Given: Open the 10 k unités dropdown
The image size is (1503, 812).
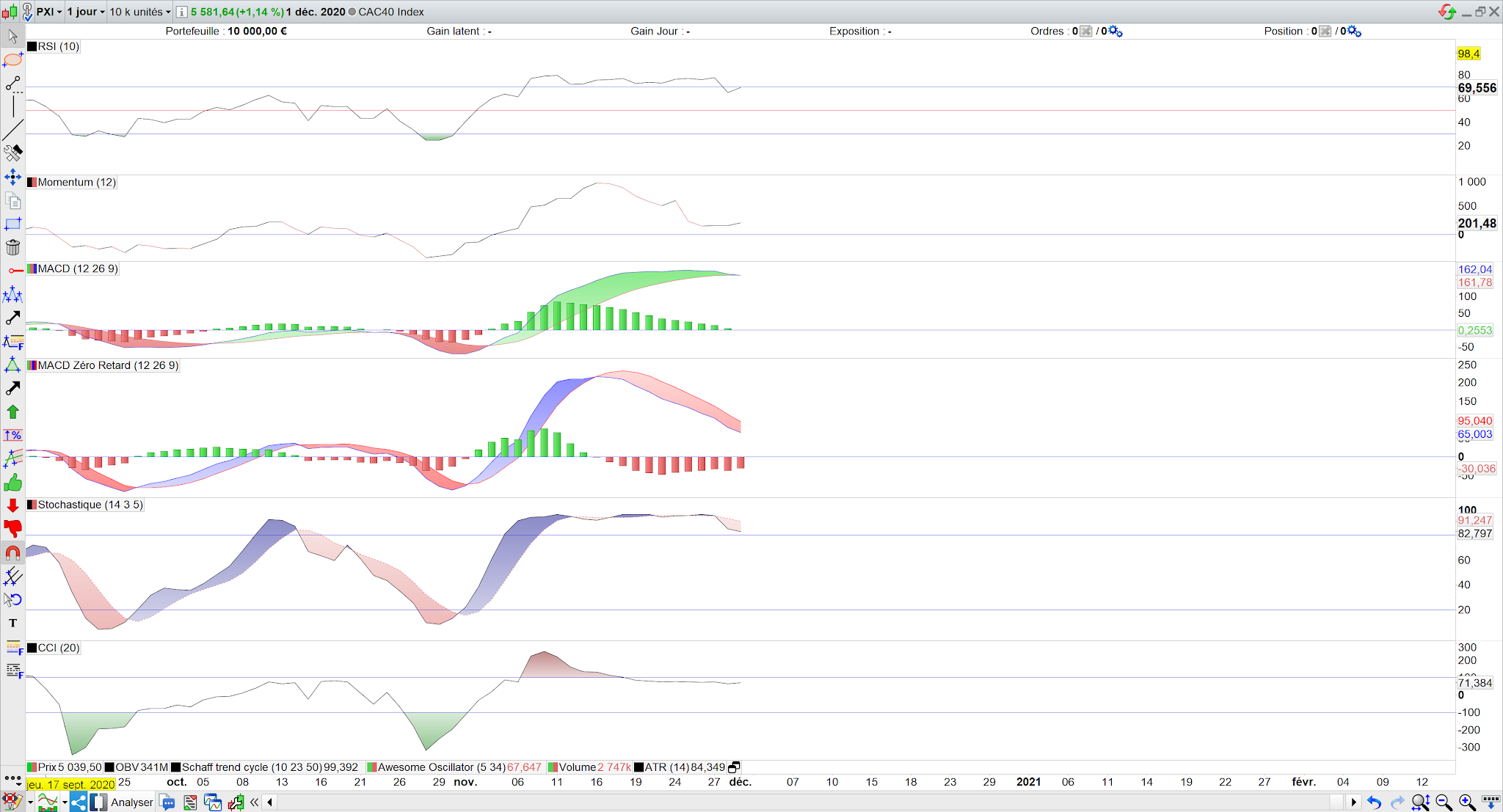Looking at the screenshot, I should (139, 12).
